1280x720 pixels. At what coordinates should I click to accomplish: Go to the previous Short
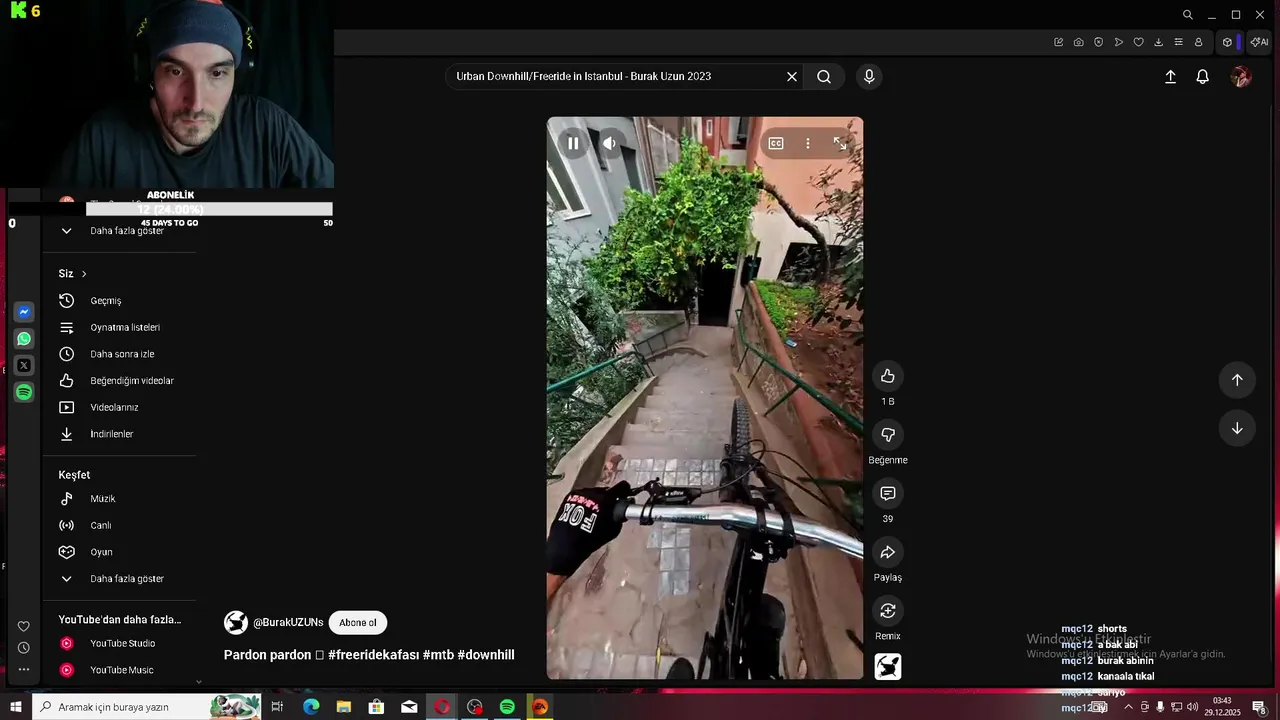pyautogui.click(x=1237, y=380)
